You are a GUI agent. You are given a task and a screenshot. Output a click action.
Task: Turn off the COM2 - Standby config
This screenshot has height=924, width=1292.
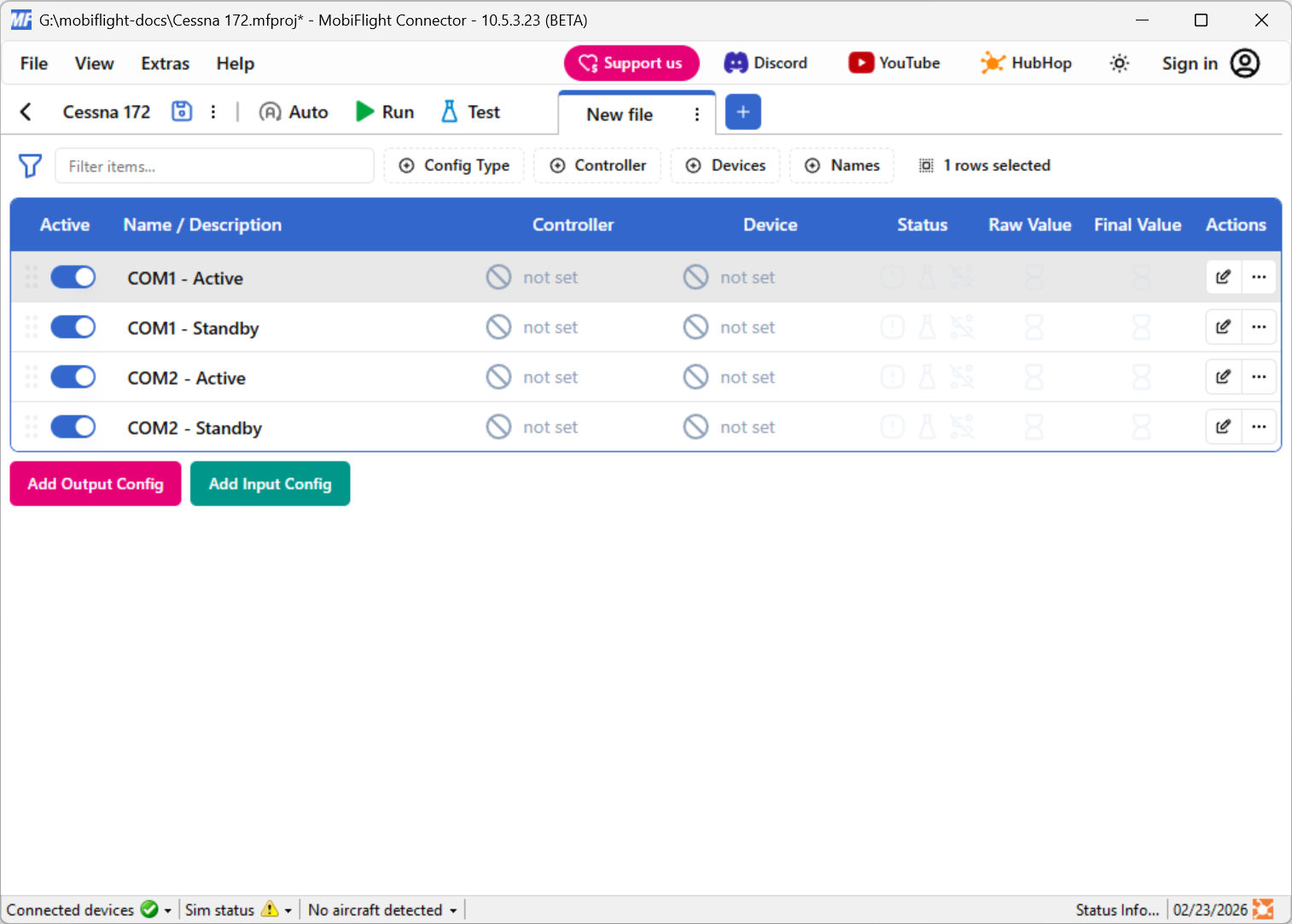pos(73,427)
